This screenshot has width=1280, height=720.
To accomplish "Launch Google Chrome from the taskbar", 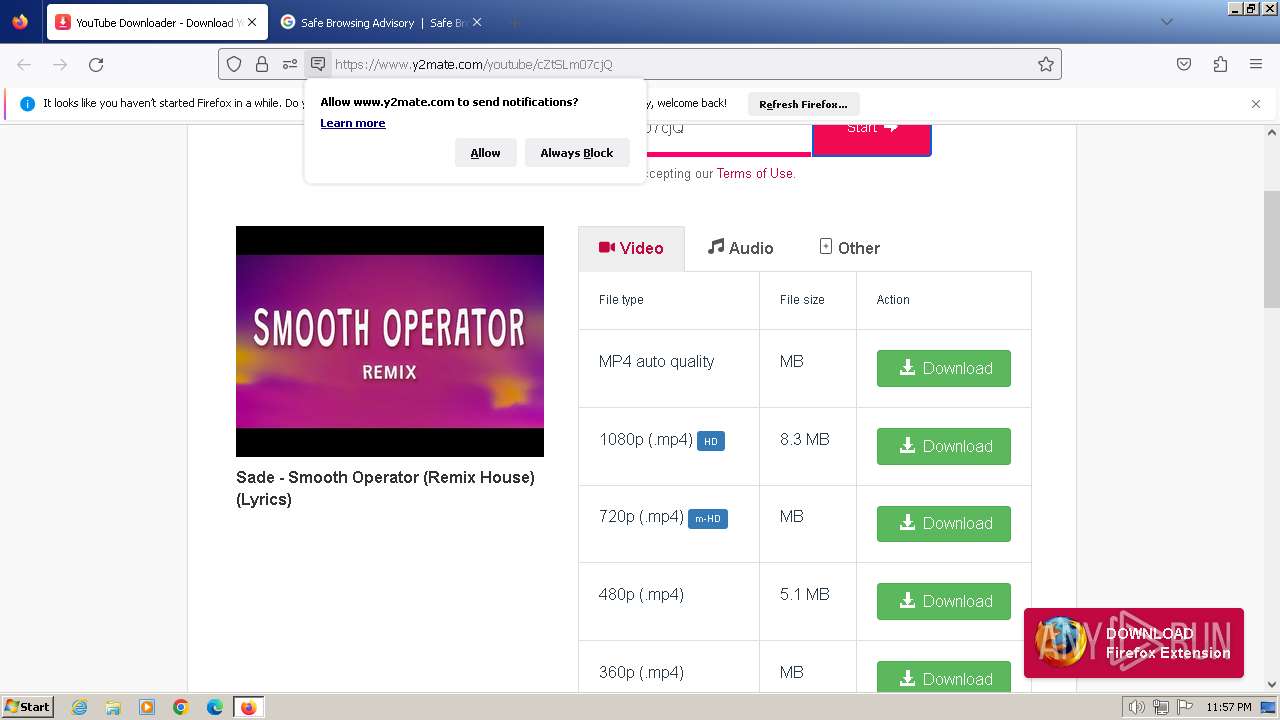I will coord(181,707).
